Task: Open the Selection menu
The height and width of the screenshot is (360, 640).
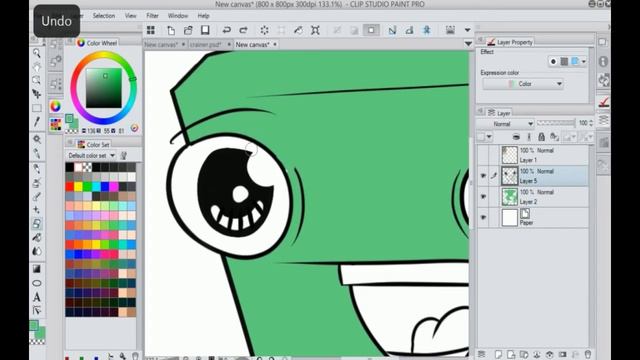Action: point(104,16)
